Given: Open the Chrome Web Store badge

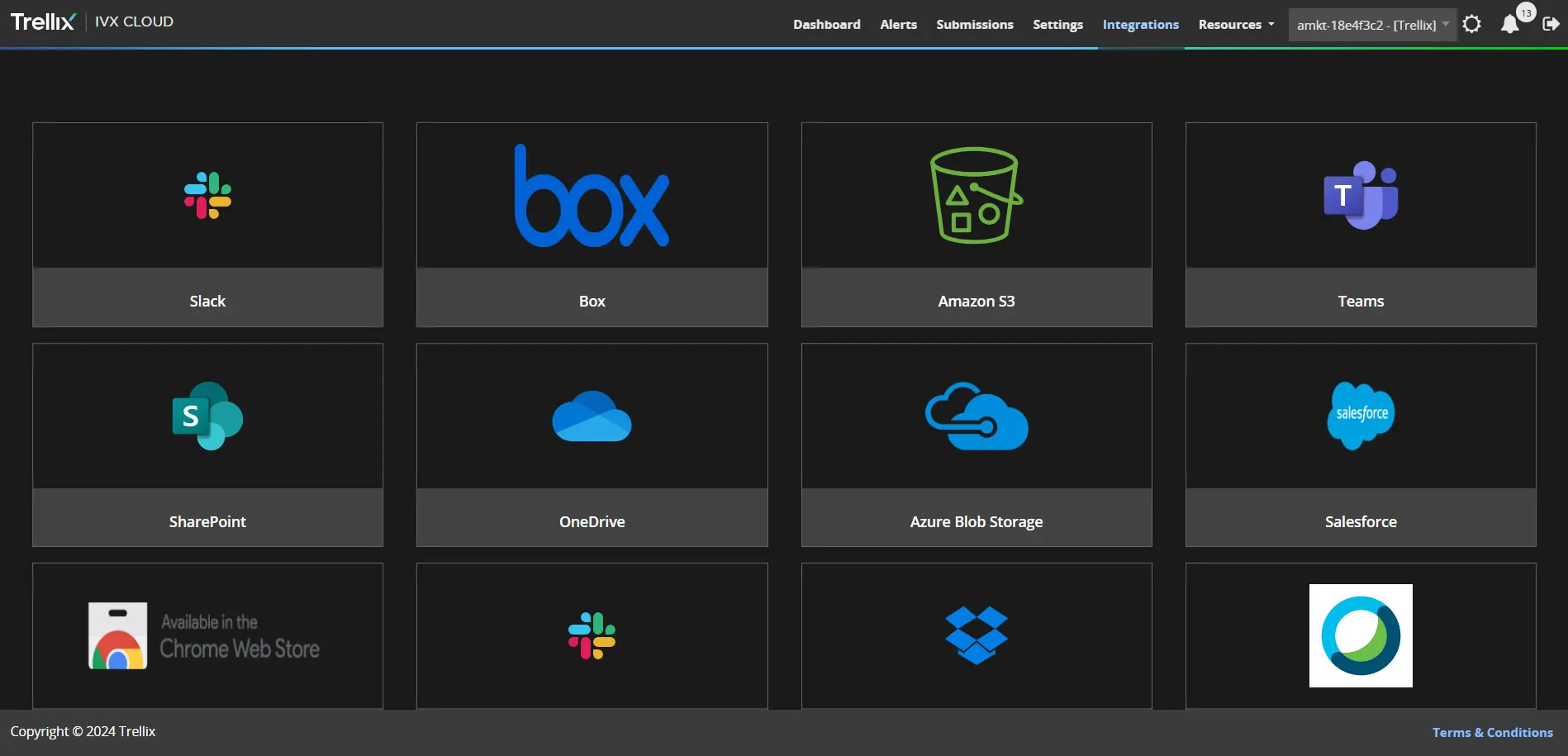Looking at the screenshot, I should [204, 635].
